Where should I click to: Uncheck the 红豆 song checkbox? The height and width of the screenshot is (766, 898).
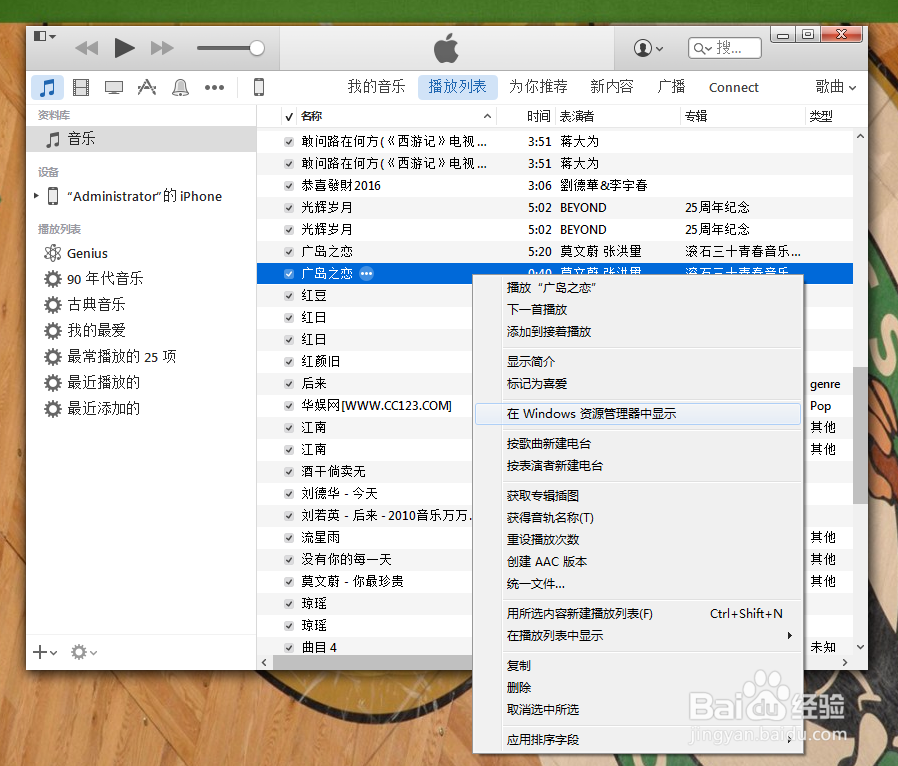click(289, 296)
